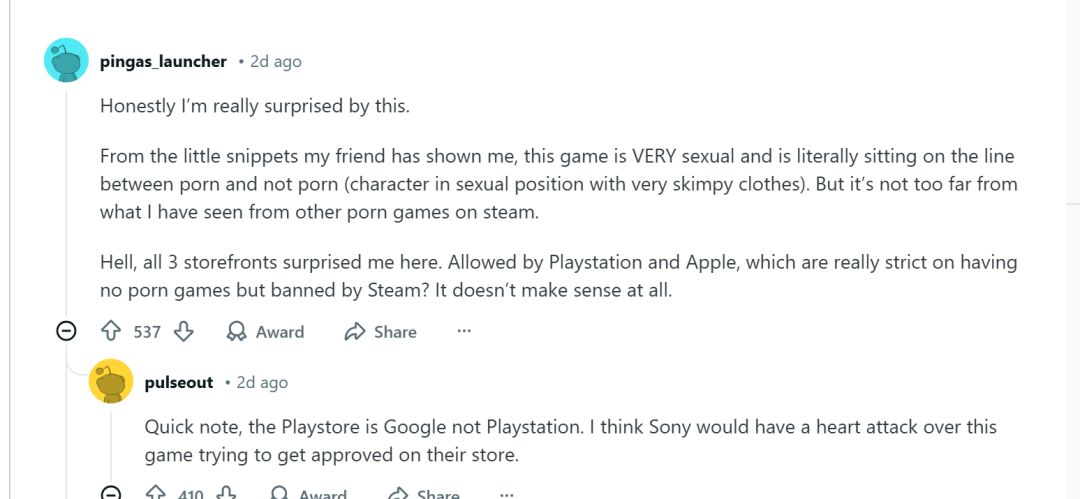Downvote pingas_launcher's comment

(184, 331)
